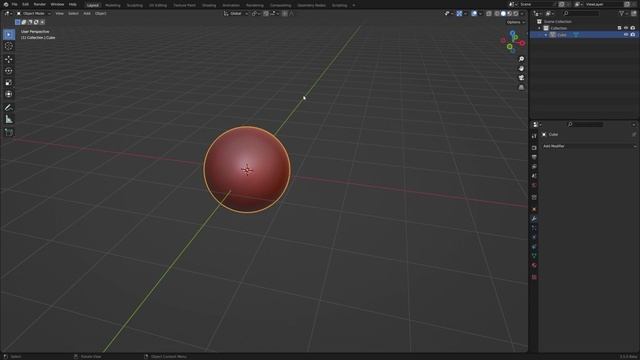Select the Measure tool
The width and height of the screenshot is (640, 360).
[x=9, y=120]
